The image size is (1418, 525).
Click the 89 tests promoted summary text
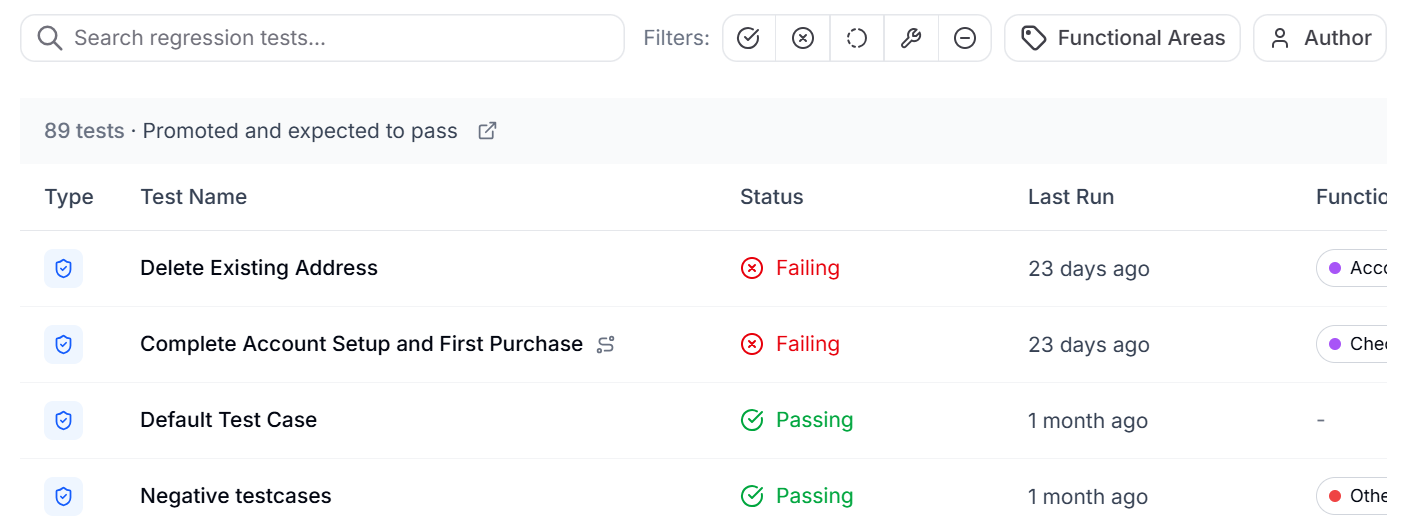251,131
